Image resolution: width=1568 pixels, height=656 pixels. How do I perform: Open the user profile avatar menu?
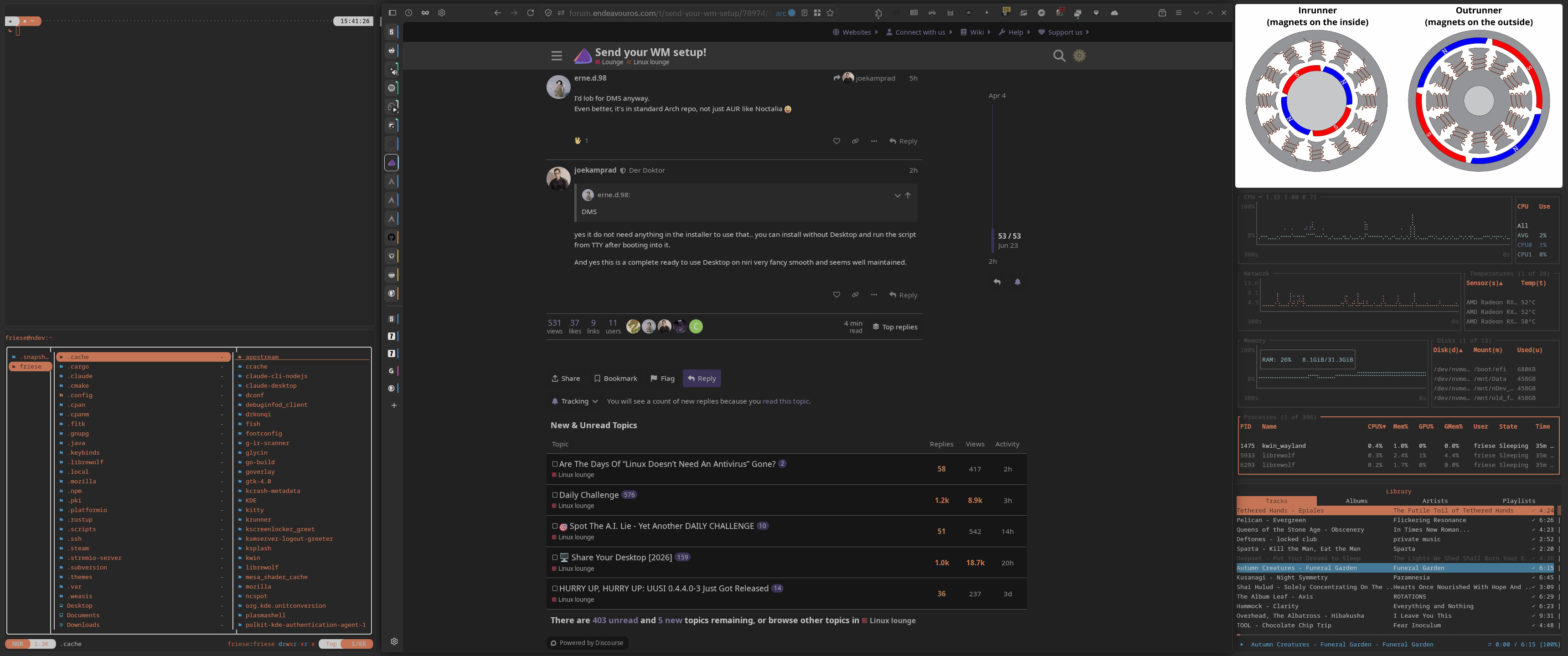point(1079,56)
